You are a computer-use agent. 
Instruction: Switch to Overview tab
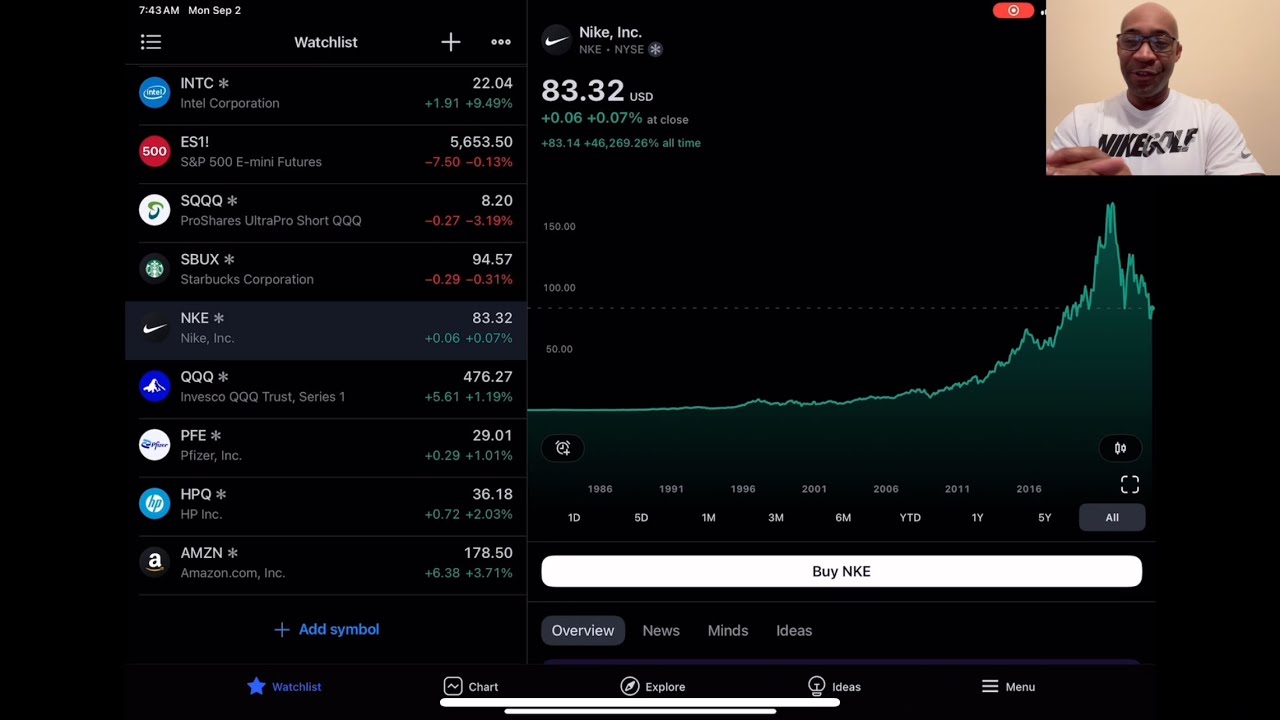coord(583,630)
